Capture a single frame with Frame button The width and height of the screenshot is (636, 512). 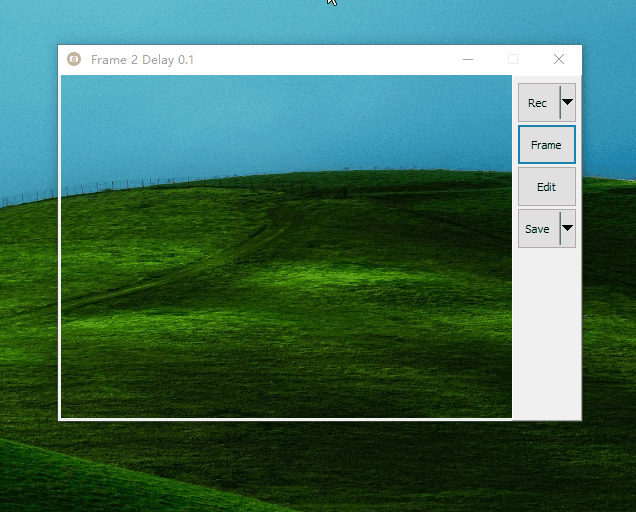tap(547, 145)
